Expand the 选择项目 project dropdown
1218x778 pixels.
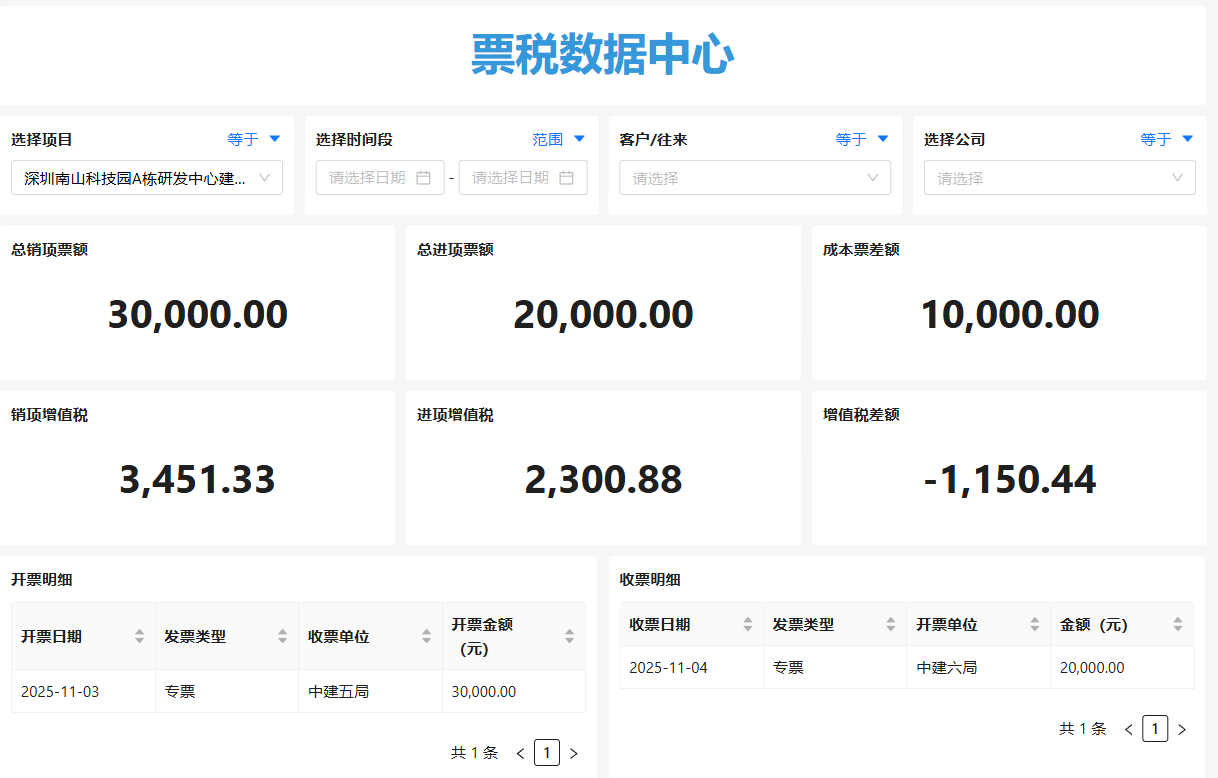pyautogui.click(x=147, y=177)
